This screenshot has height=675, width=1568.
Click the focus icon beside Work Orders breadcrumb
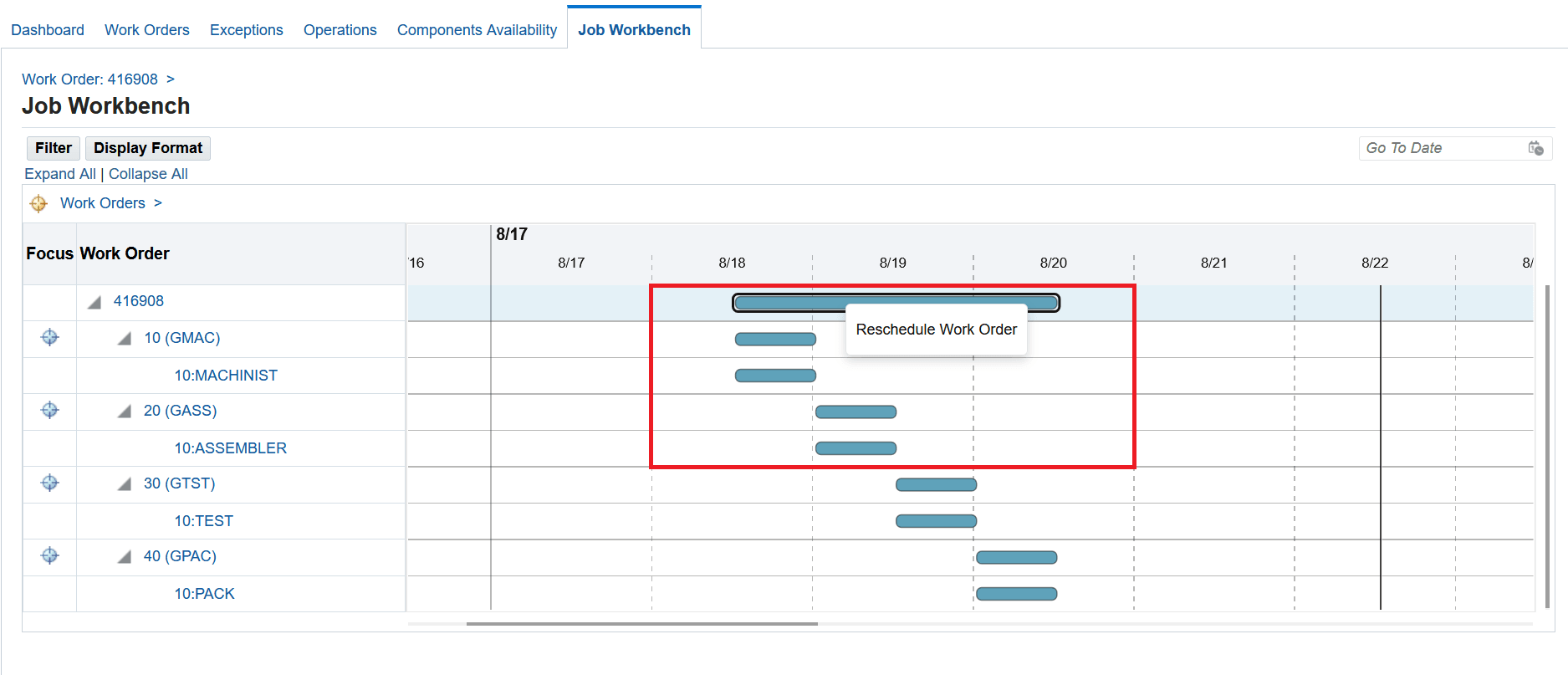pos(38,203)
